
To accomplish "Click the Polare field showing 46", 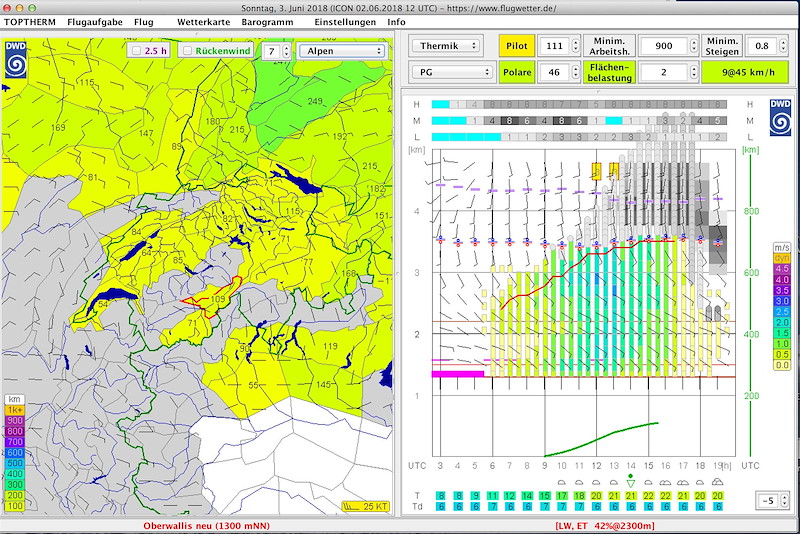I will 555,72.
